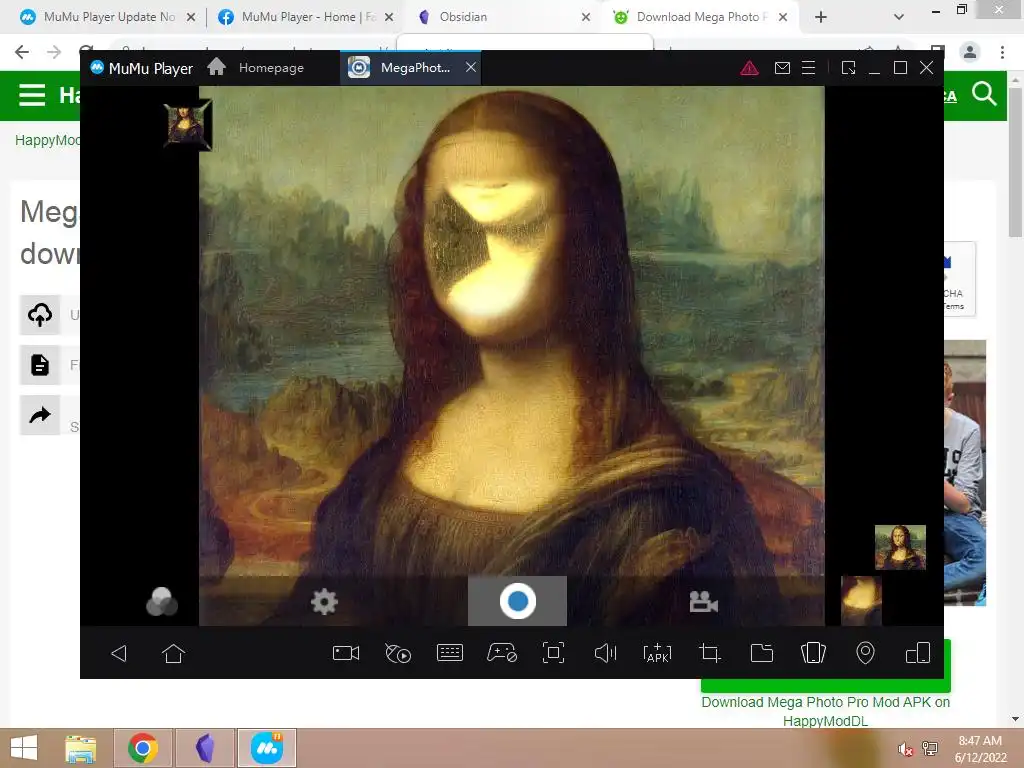Click the share arrow icon on webpage

pos(40,415)
